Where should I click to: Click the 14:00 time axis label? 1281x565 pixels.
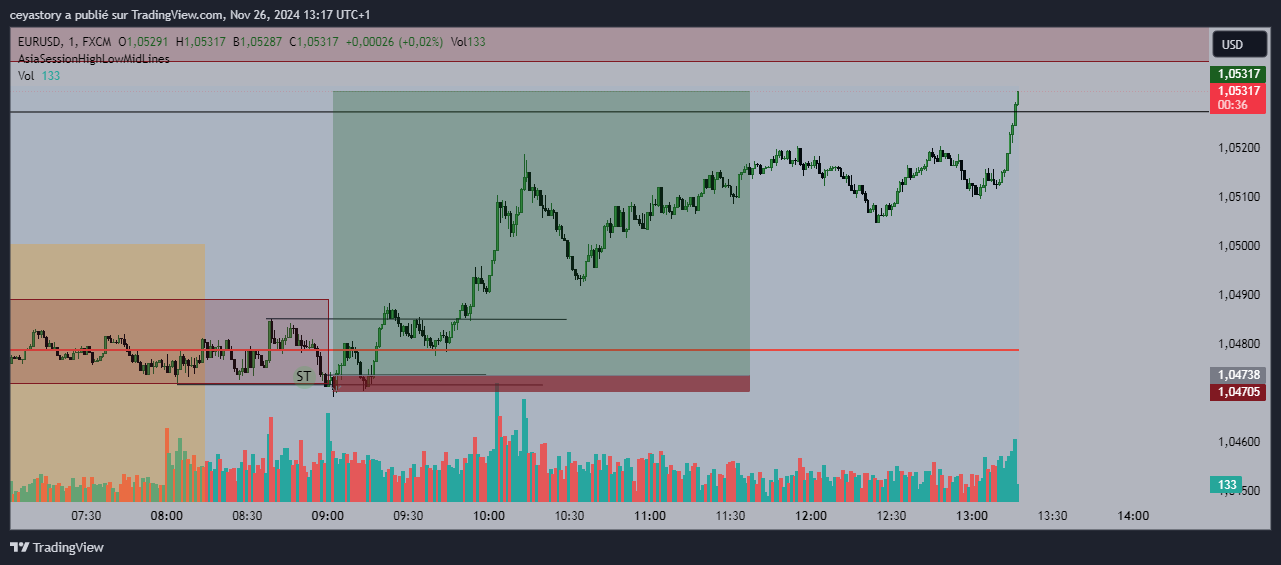coord(1133,516)
